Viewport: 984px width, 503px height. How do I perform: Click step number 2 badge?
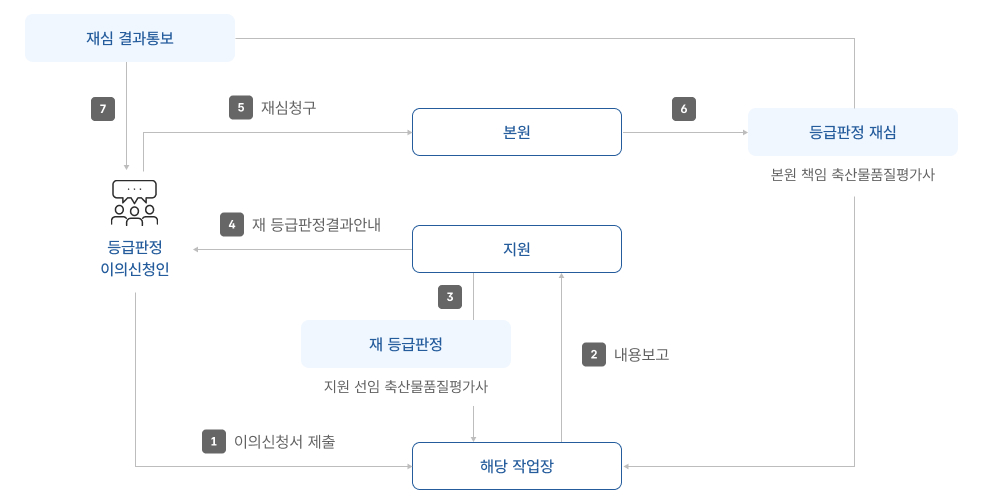tap(594, 354)
